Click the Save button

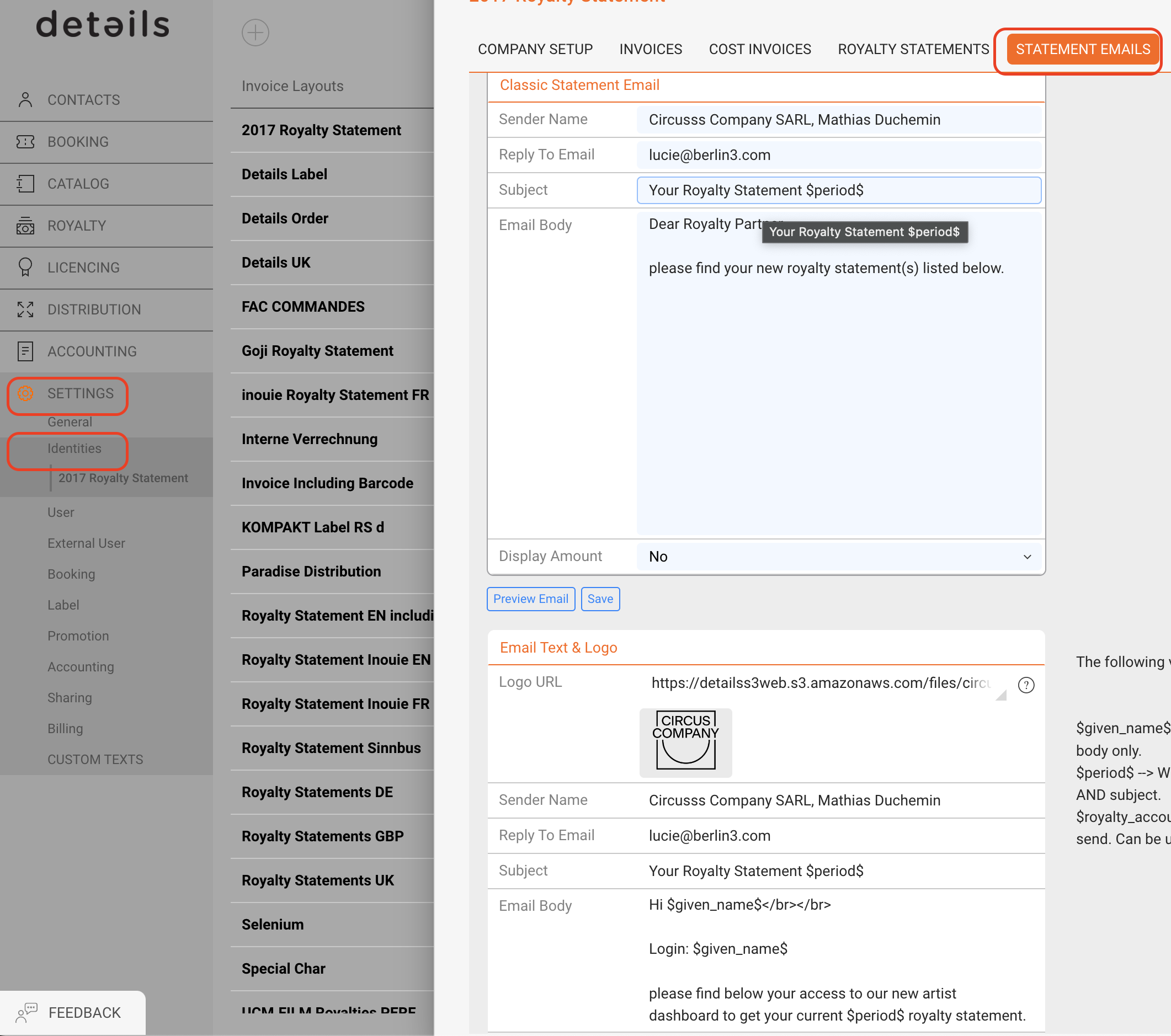(x=600, y=599)
